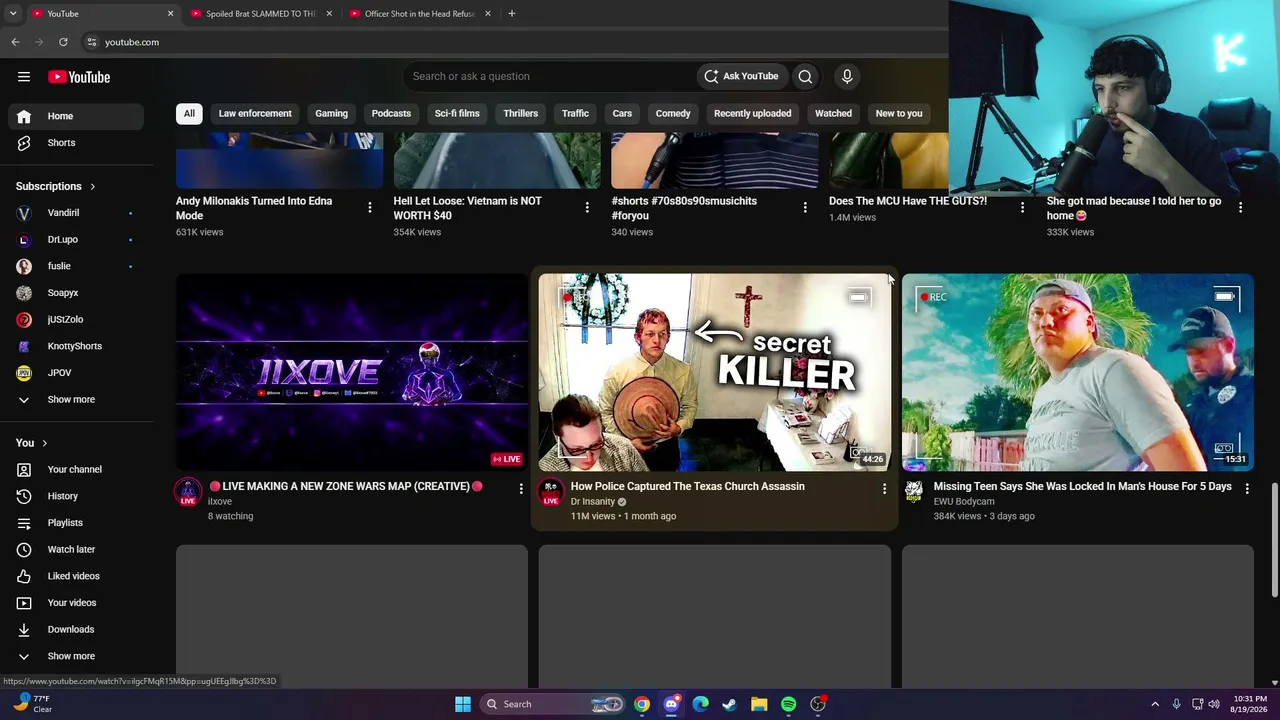Open Liked videos
This screenshot has width=1280, height=720.
coord(76,576)
